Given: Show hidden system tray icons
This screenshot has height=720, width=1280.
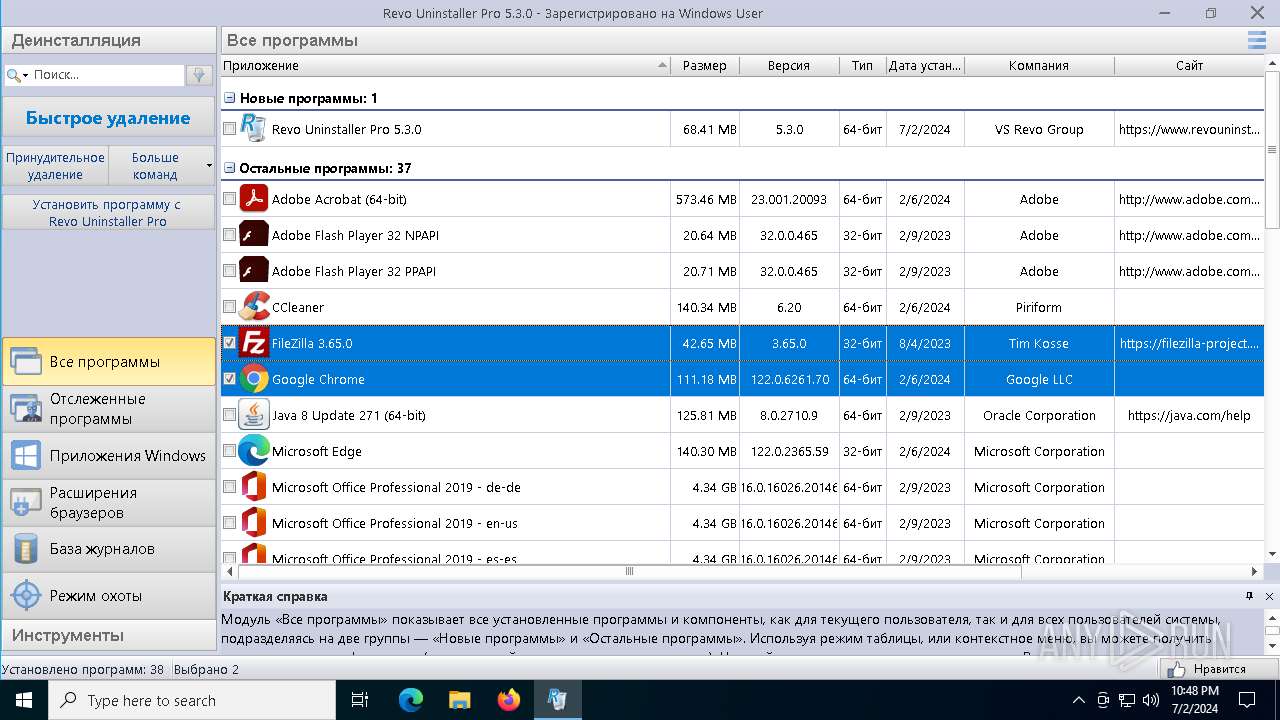Looking at the screenshot, I should (1078, 700).
